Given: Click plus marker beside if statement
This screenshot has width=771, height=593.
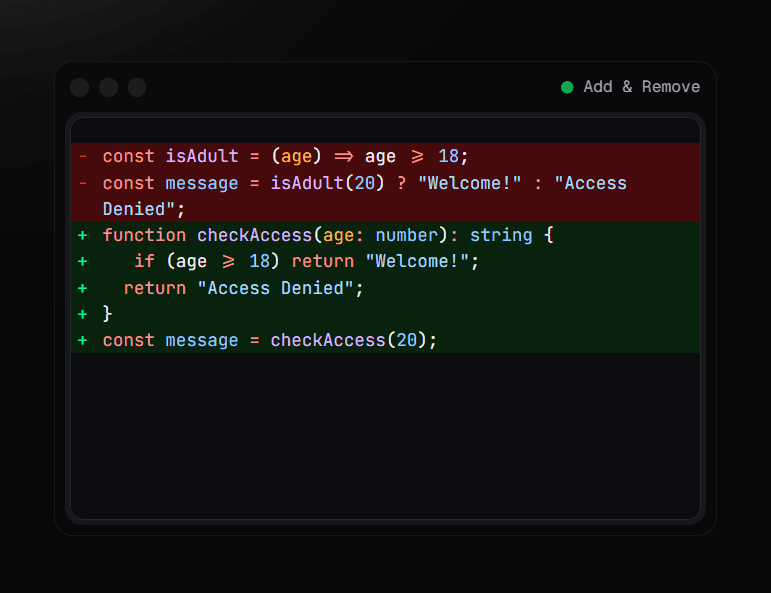Looking at the screenshot, I should [x=83, y=262].
